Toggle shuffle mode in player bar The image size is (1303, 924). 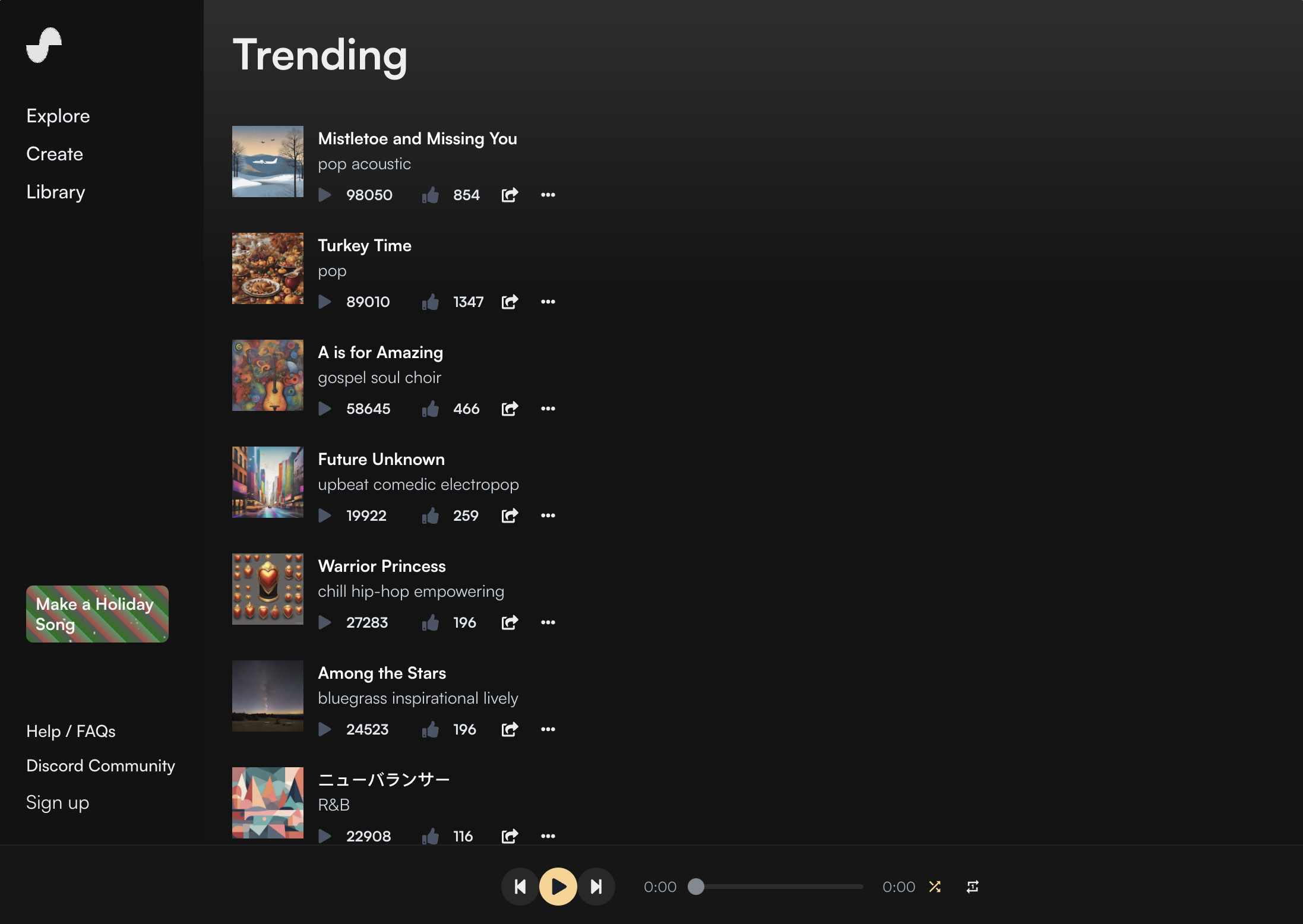click(935, 887)
